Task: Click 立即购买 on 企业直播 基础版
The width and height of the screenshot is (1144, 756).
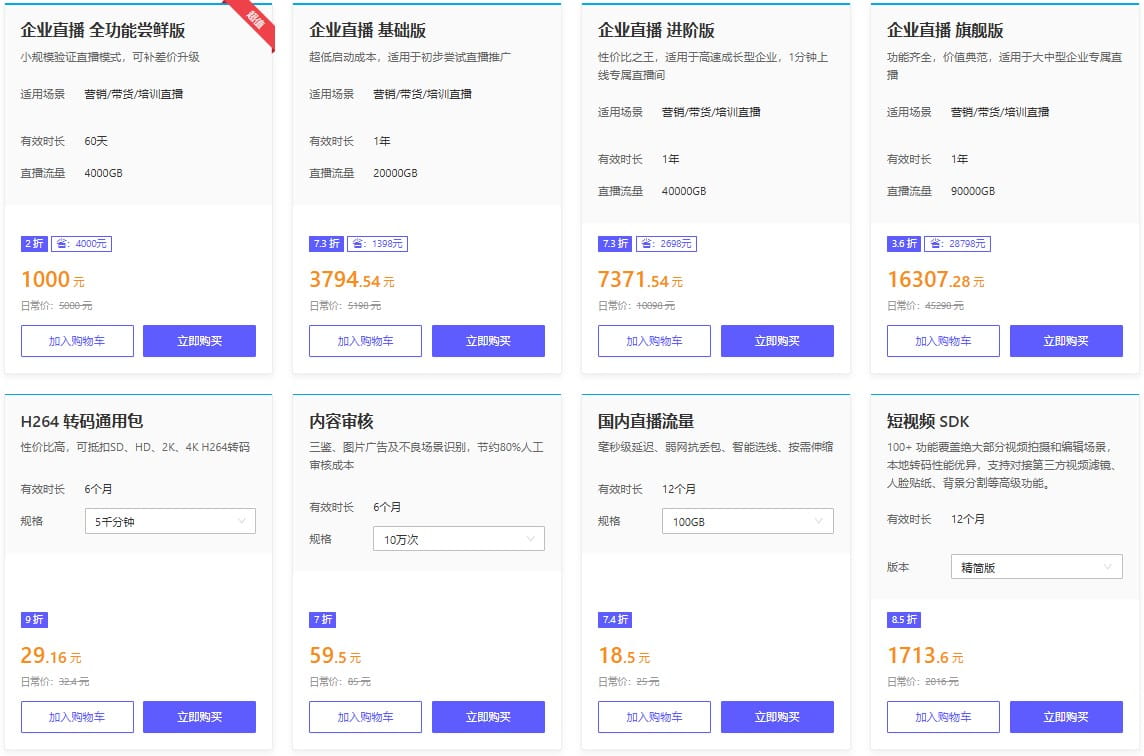Action: (x=488, y=340)
